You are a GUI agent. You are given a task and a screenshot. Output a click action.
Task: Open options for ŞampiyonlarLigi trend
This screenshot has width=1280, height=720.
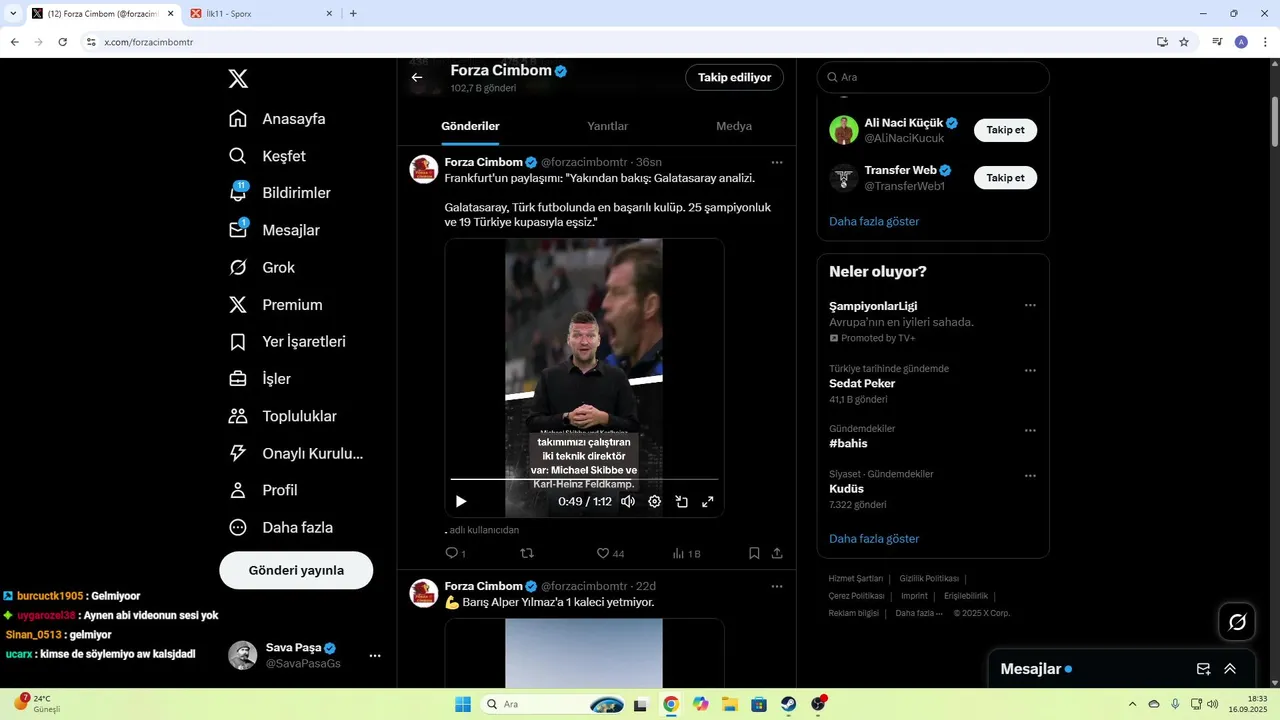[1030, 306]
